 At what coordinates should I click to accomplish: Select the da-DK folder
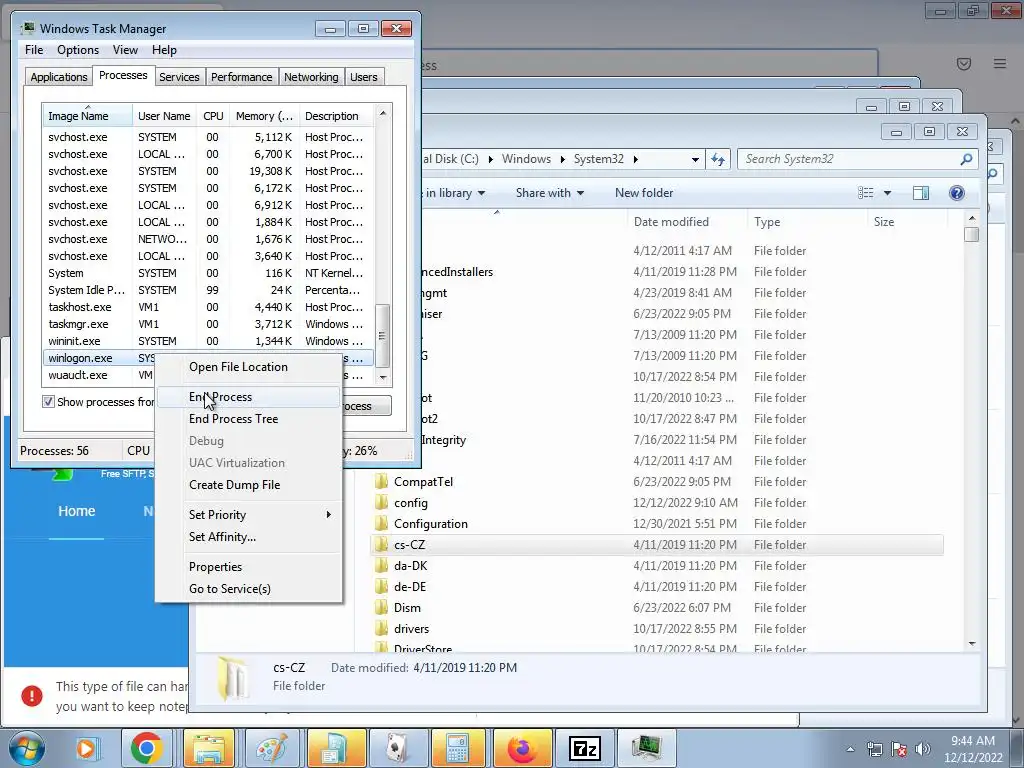[410, 566]
